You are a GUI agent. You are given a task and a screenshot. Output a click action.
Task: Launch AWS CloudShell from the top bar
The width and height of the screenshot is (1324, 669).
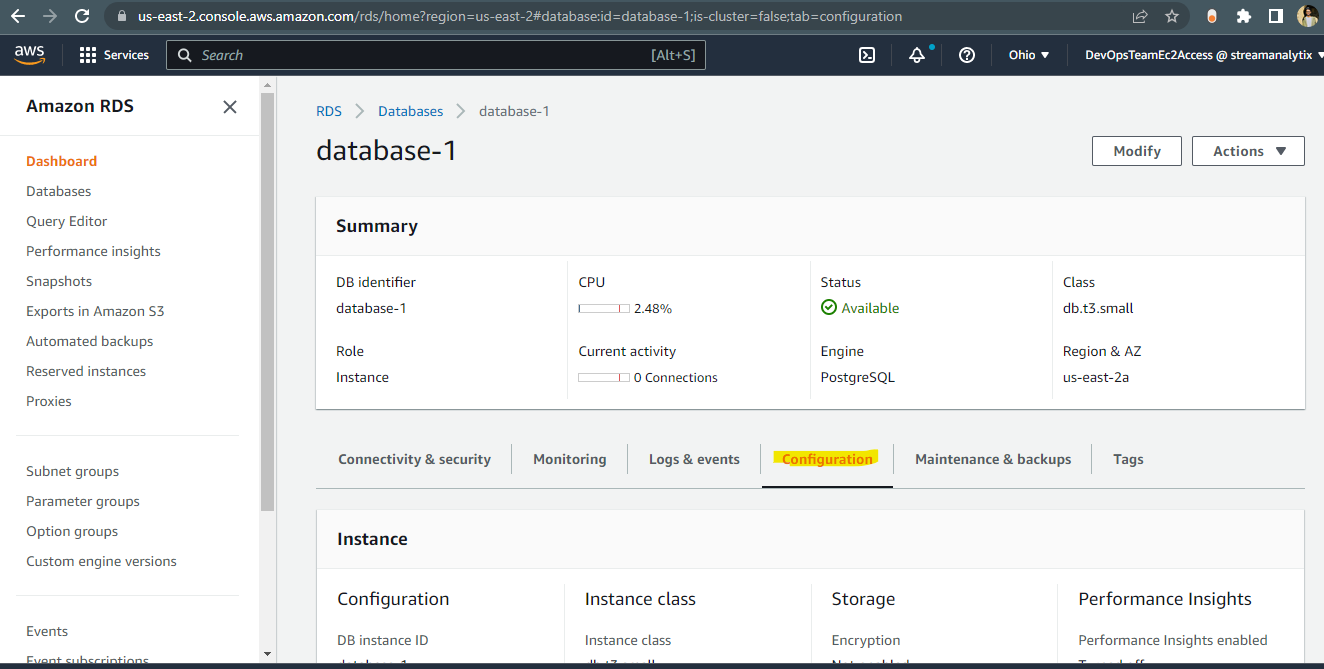click(866, 55)
